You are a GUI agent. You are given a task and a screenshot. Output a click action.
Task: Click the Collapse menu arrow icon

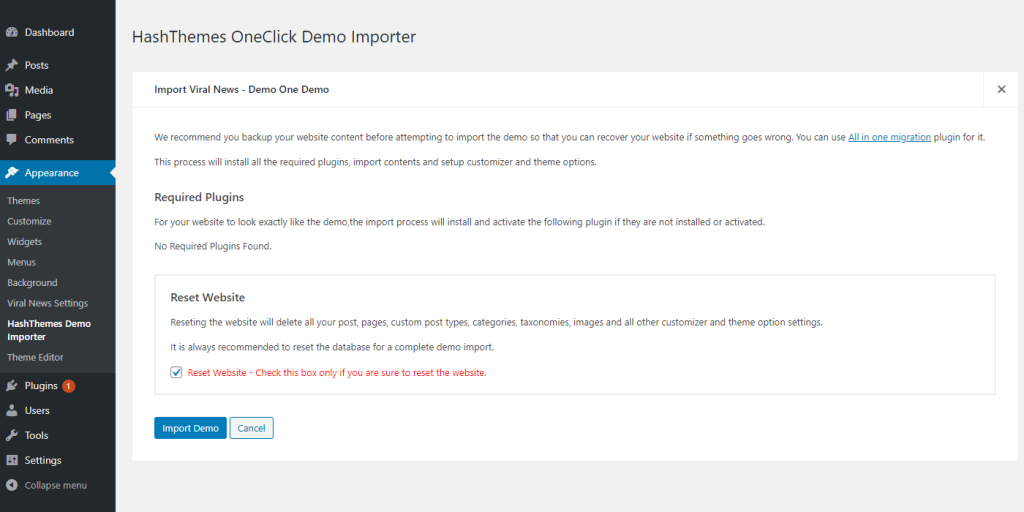[12, 485]
